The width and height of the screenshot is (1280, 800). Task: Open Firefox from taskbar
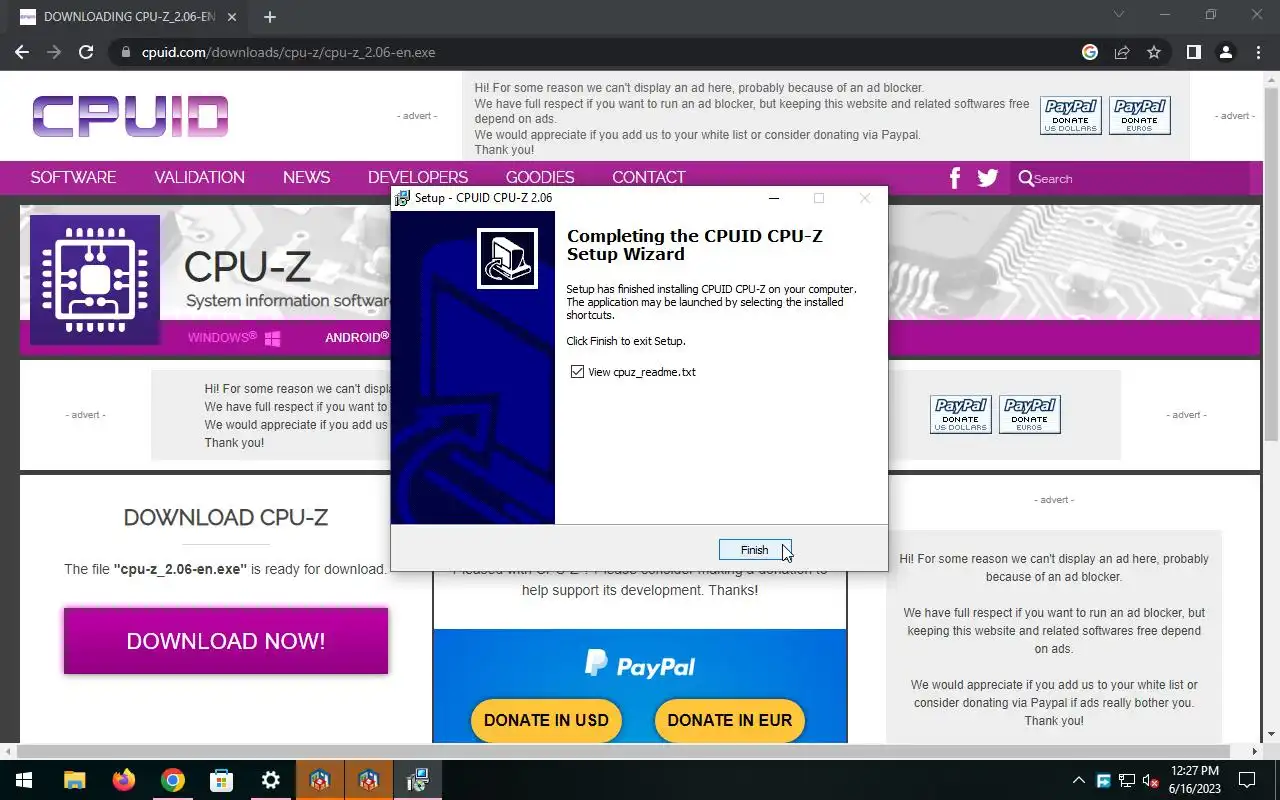pos(124,780)
